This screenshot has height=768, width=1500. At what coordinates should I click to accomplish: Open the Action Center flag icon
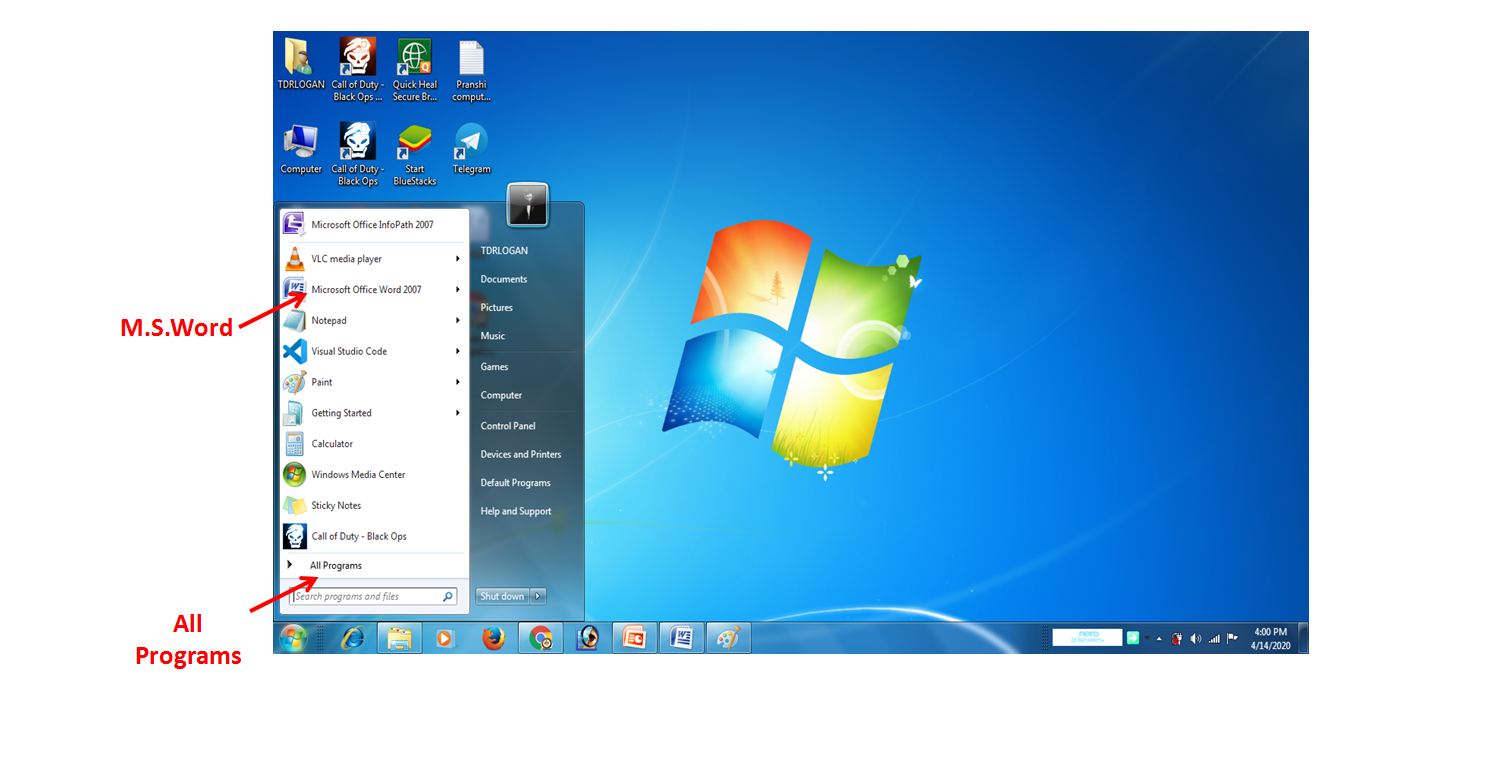[x=1232, y=638]
